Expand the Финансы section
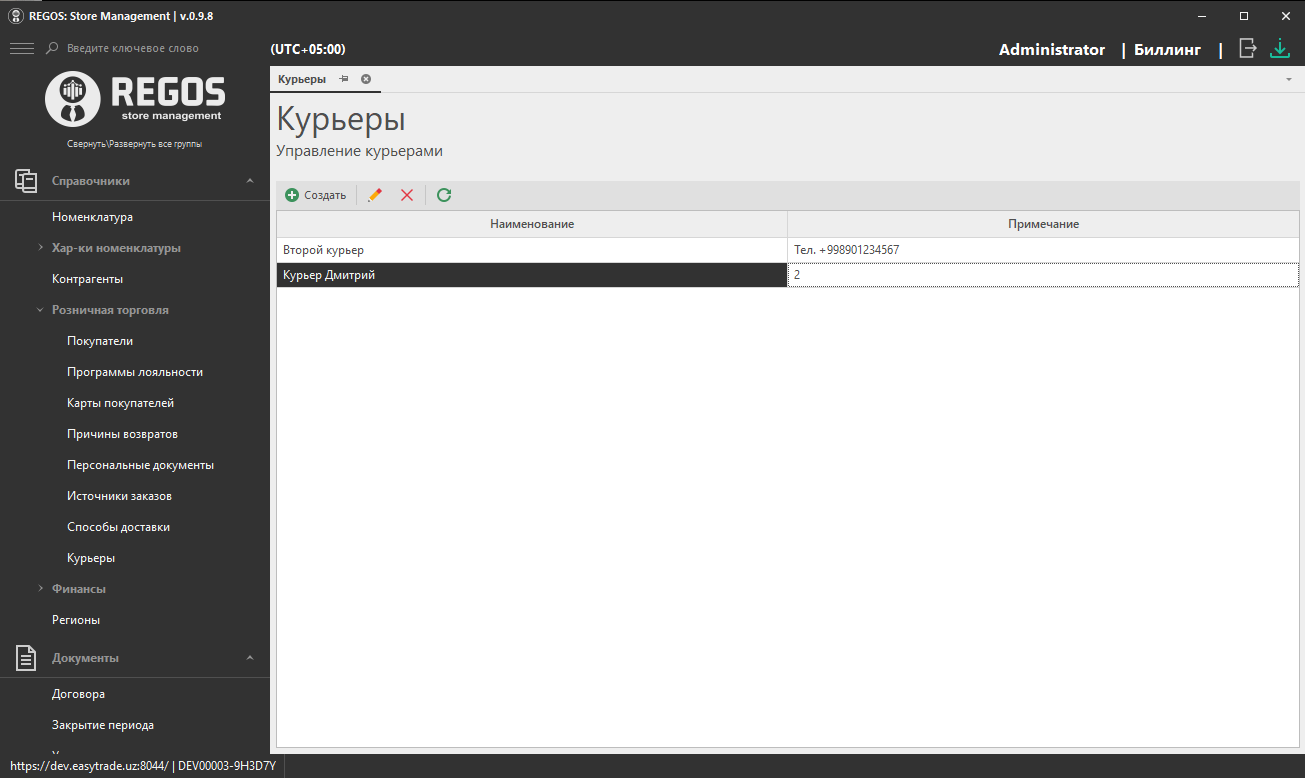Screen dimensions: 1305x778 tap(40, 589)
